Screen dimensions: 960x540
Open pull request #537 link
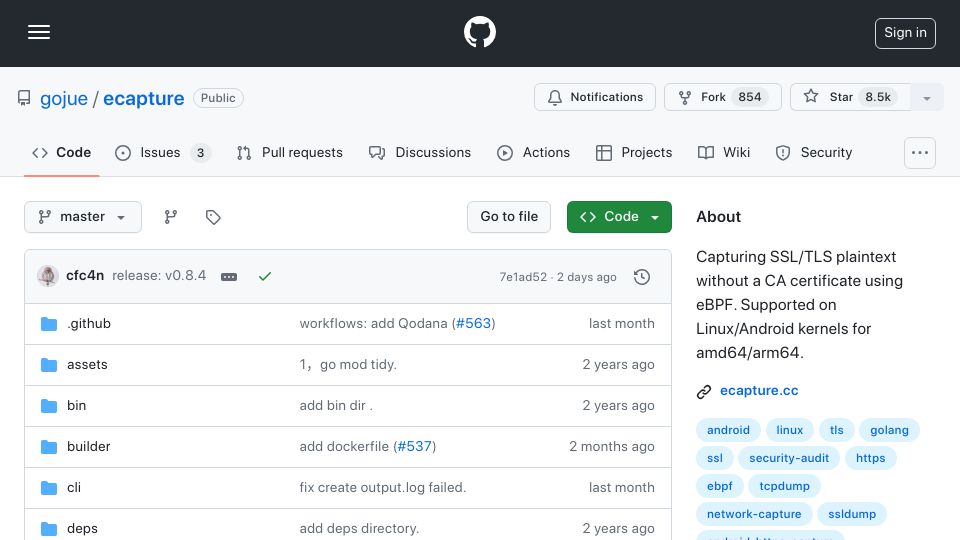414,446
